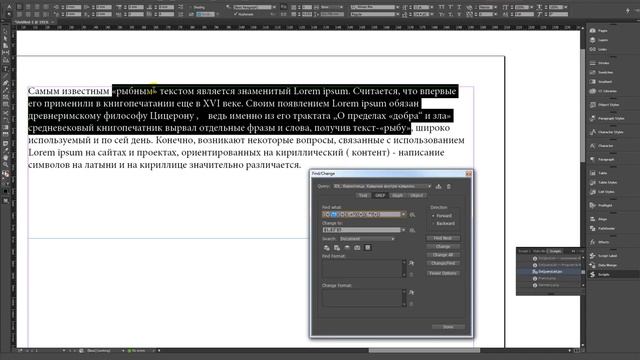The image size is (640, 360).
Task: Select the Gradient Swatch tool
Action: pyautogui.click(x=5, y=128)
